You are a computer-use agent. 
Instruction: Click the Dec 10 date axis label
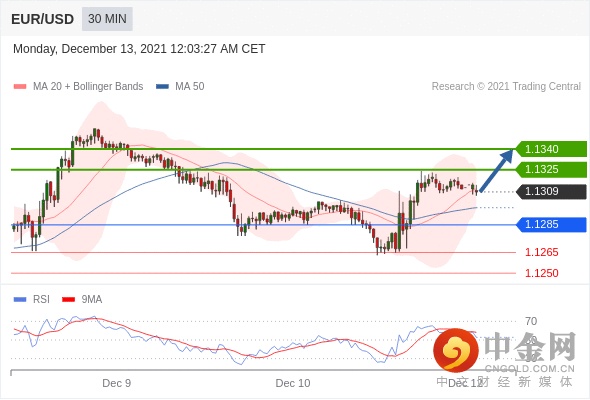(x=293, y=383)
